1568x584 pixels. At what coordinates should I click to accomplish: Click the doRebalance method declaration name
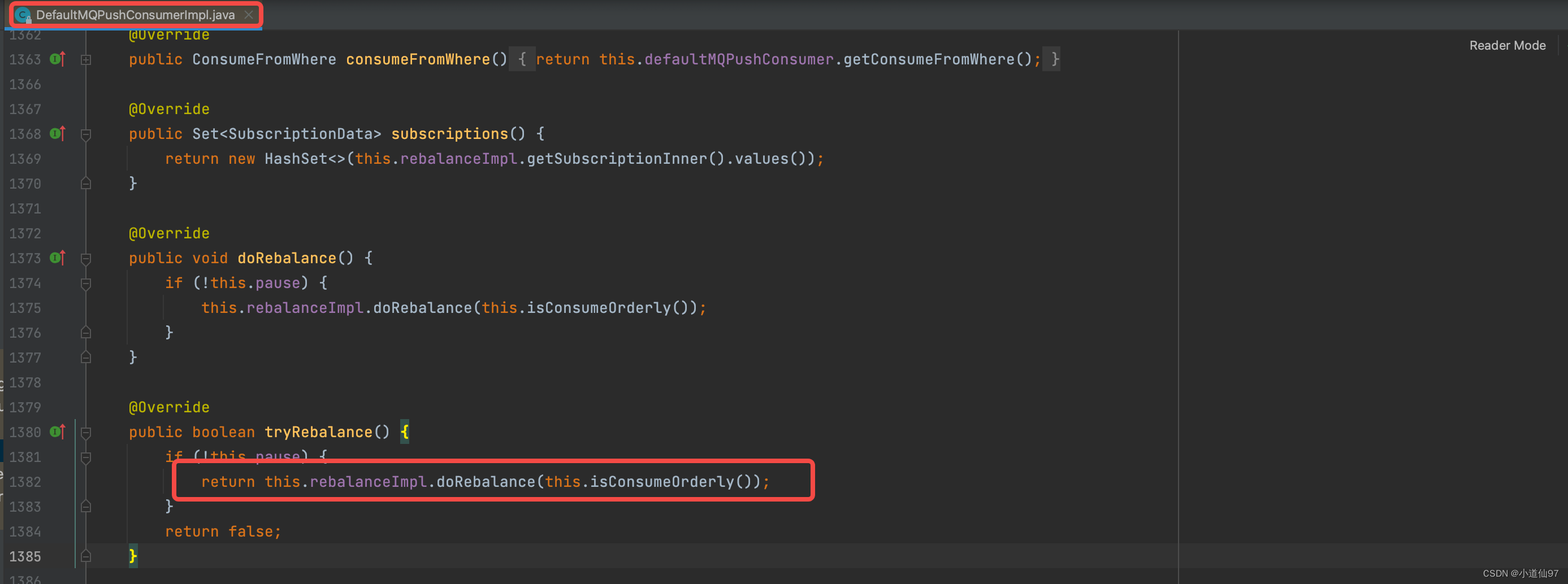(286, 258)
